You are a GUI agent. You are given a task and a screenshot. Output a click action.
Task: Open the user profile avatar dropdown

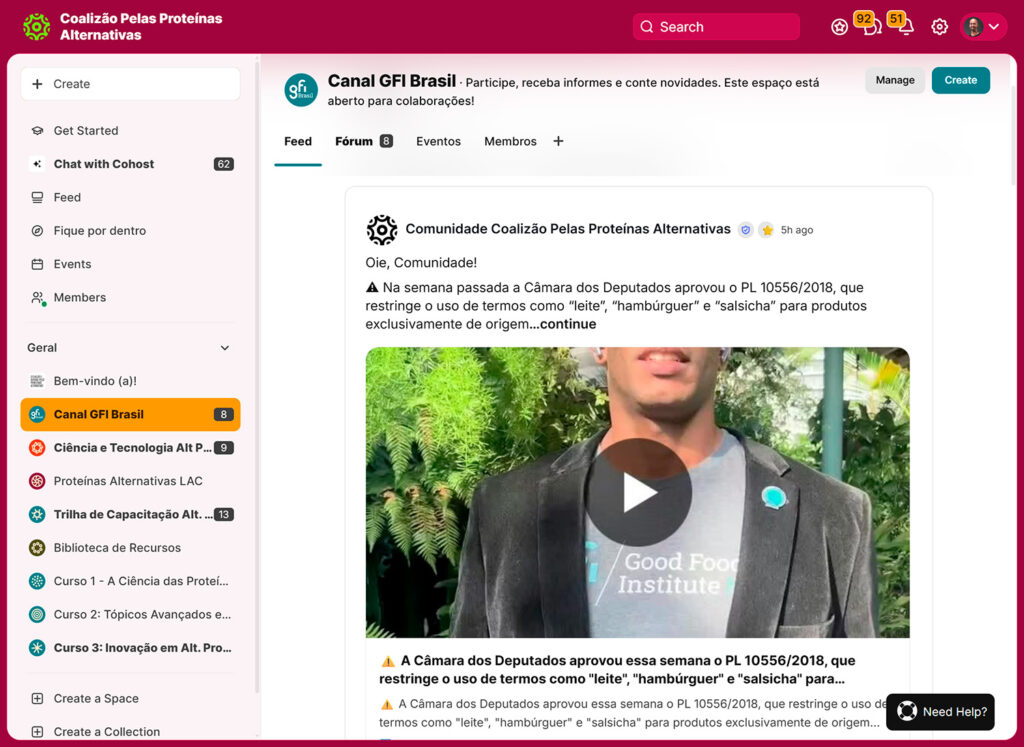pos(982,27)
